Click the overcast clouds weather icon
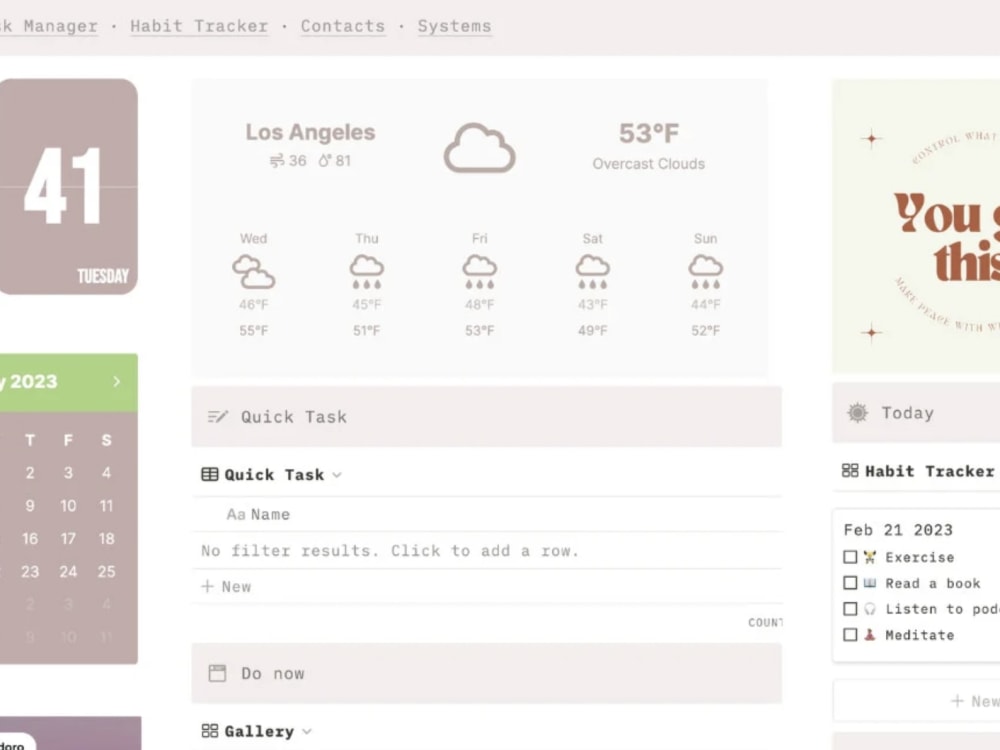The image size is (1000, 750). tap(479, 146)
